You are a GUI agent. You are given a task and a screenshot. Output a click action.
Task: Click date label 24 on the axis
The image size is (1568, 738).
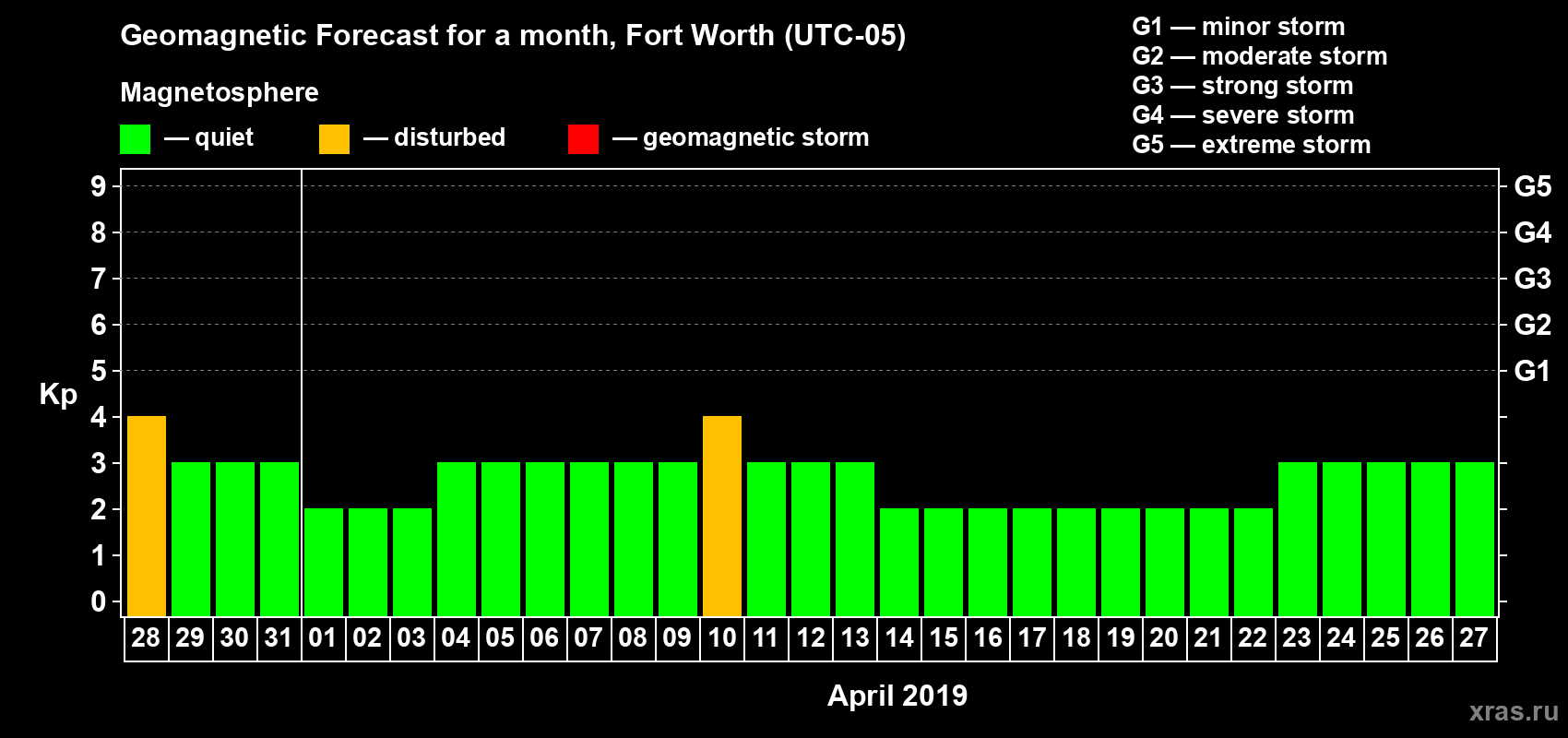click(x=1341, y=638)
